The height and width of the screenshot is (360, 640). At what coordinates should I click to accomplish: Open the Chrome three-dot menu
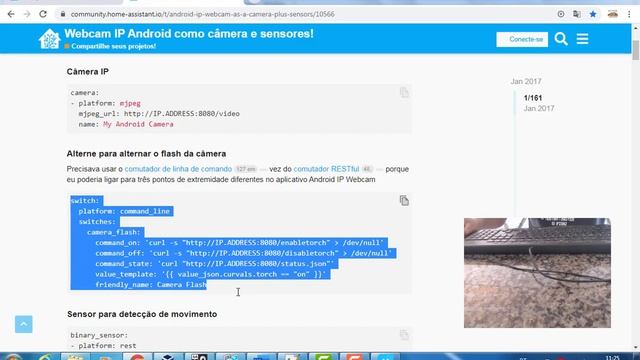pyautogui.click(x=629, y=14)
